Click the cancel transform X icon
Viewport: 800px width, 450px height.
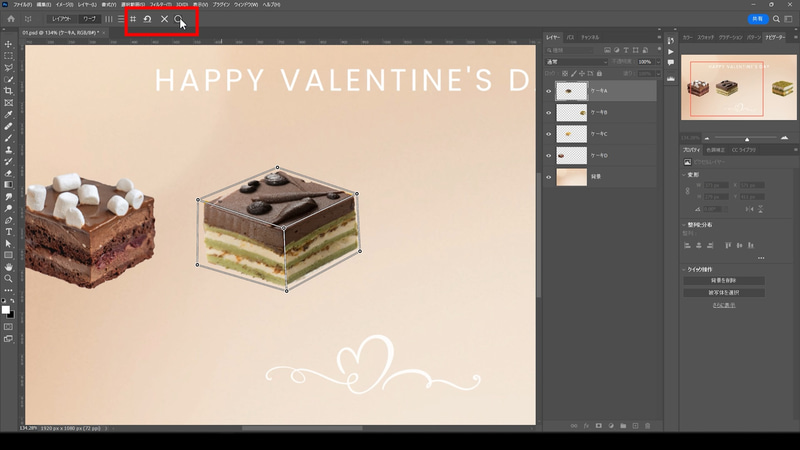(164, 19)
